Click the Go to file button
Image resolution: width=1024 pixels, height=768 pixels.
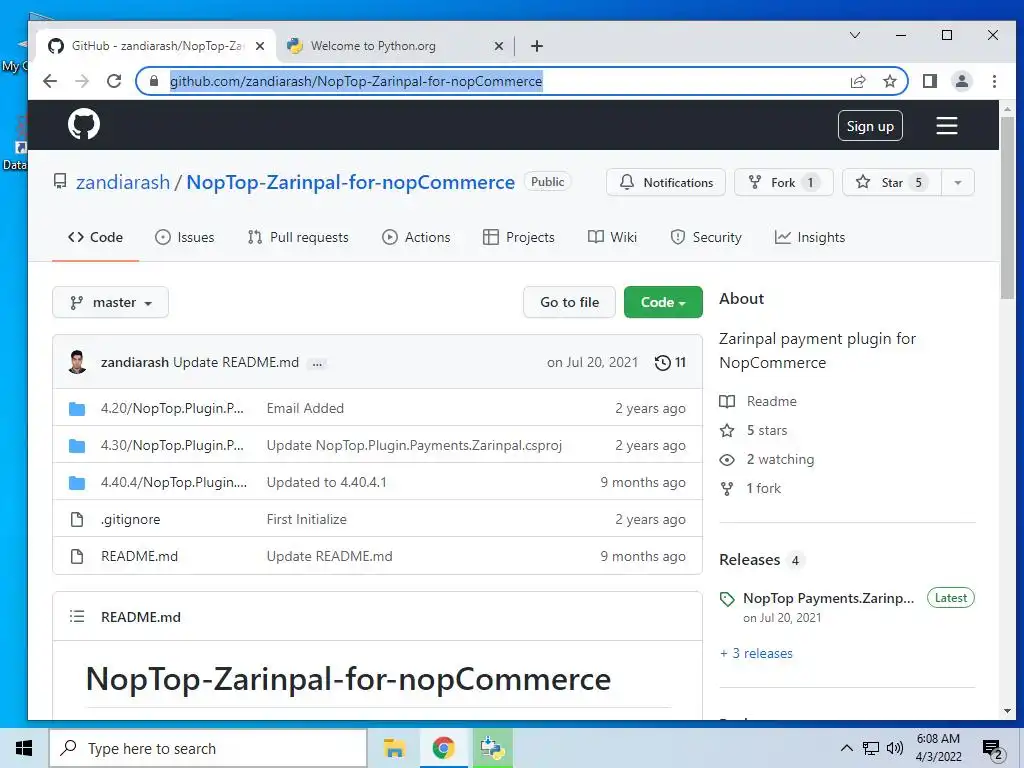569,302
